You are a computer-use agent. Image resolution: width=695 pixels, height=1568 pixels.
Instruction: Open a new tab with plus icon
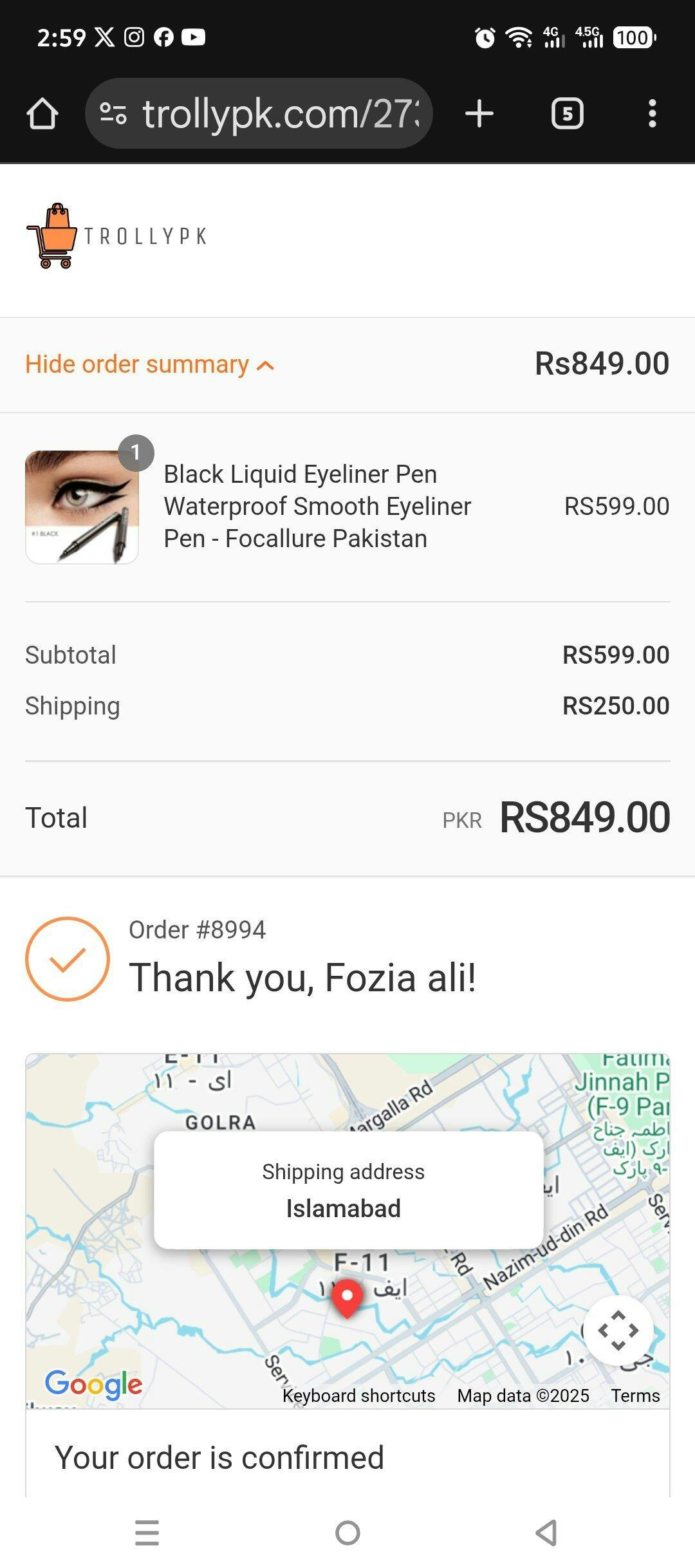tap(479, 114)
